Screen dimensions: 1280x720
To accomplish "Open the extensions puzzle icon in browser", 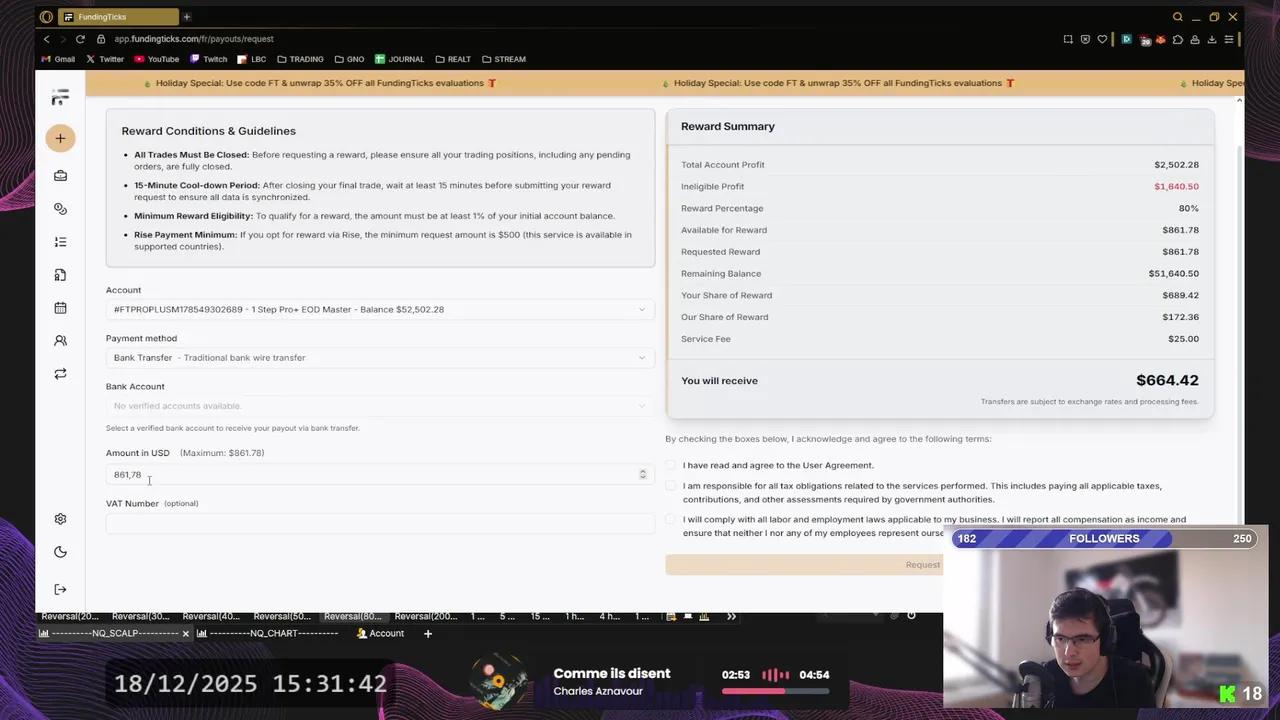I will coord(1177,39).
